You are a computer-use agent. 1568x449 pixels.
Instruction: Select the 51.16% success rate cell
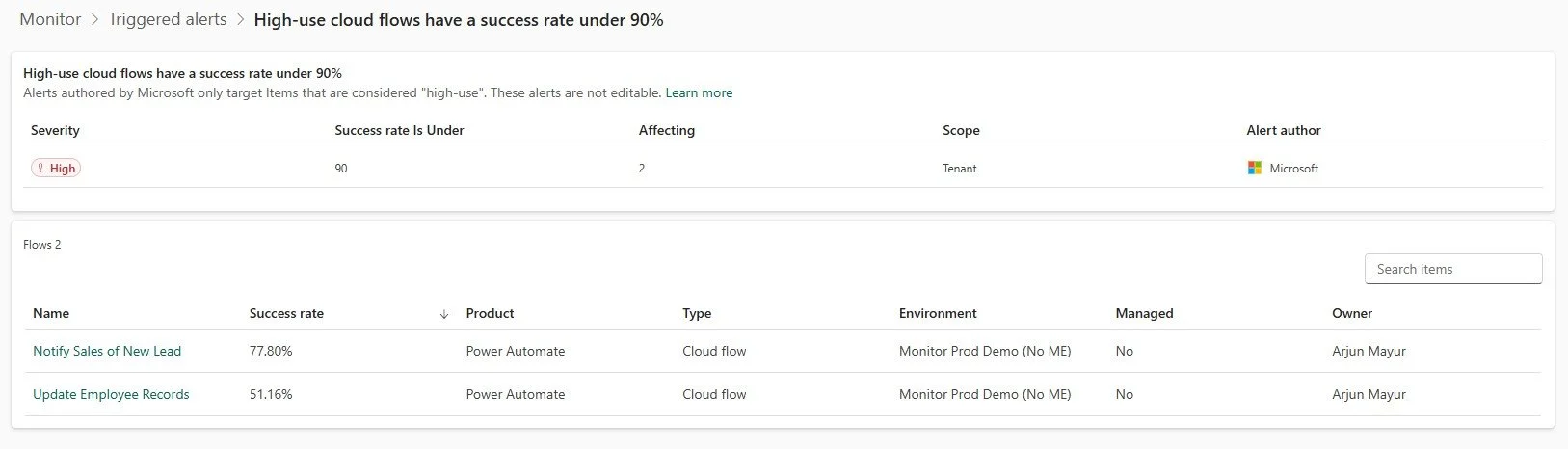pos(271,394)
